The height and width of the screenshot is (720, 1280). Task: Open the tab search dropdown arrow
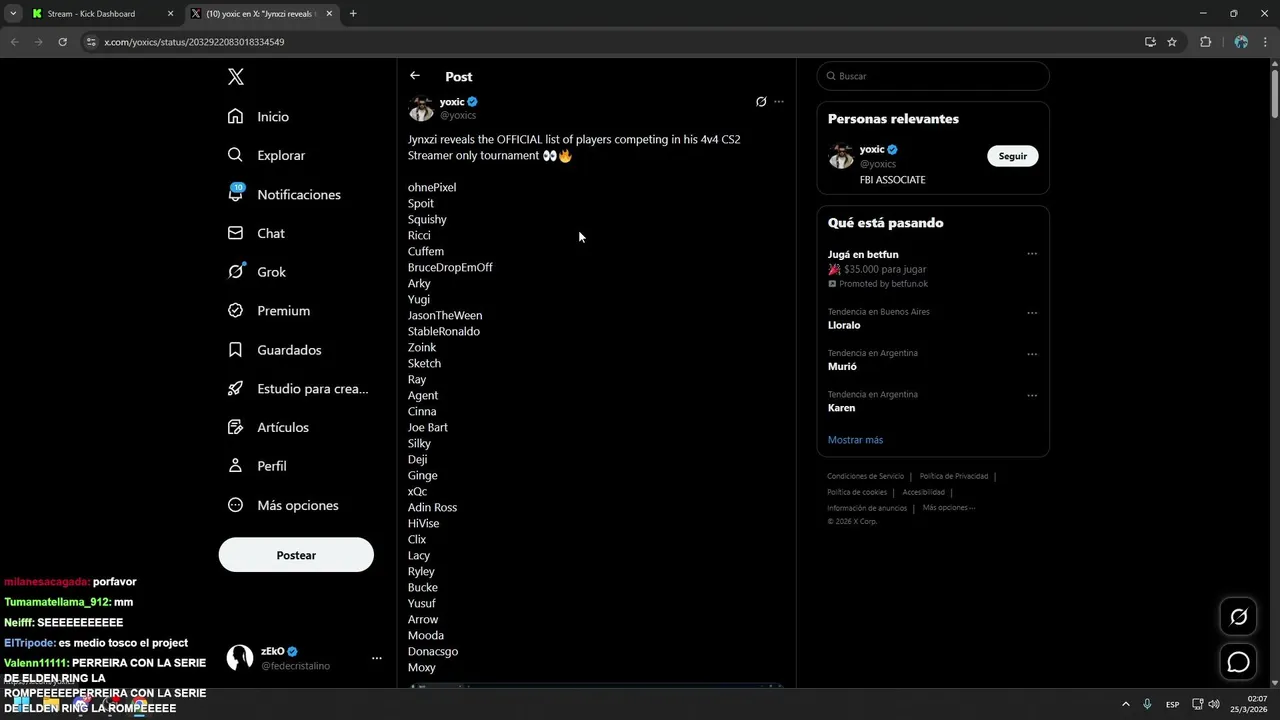(x=13, y=14)
